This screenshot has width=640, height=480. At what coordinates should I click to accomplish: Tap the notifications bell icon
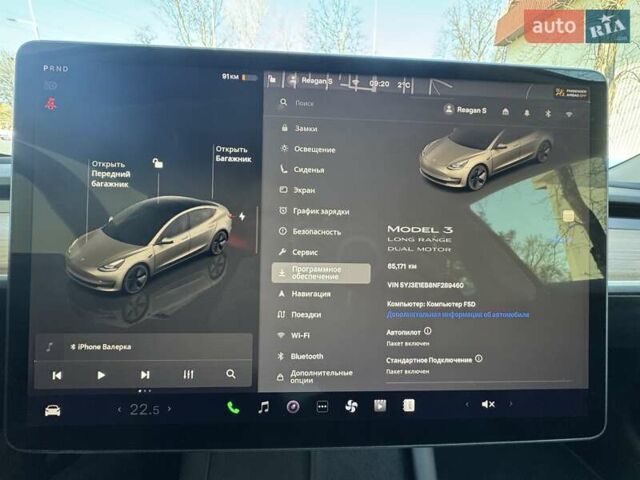[x=527, y=113]
